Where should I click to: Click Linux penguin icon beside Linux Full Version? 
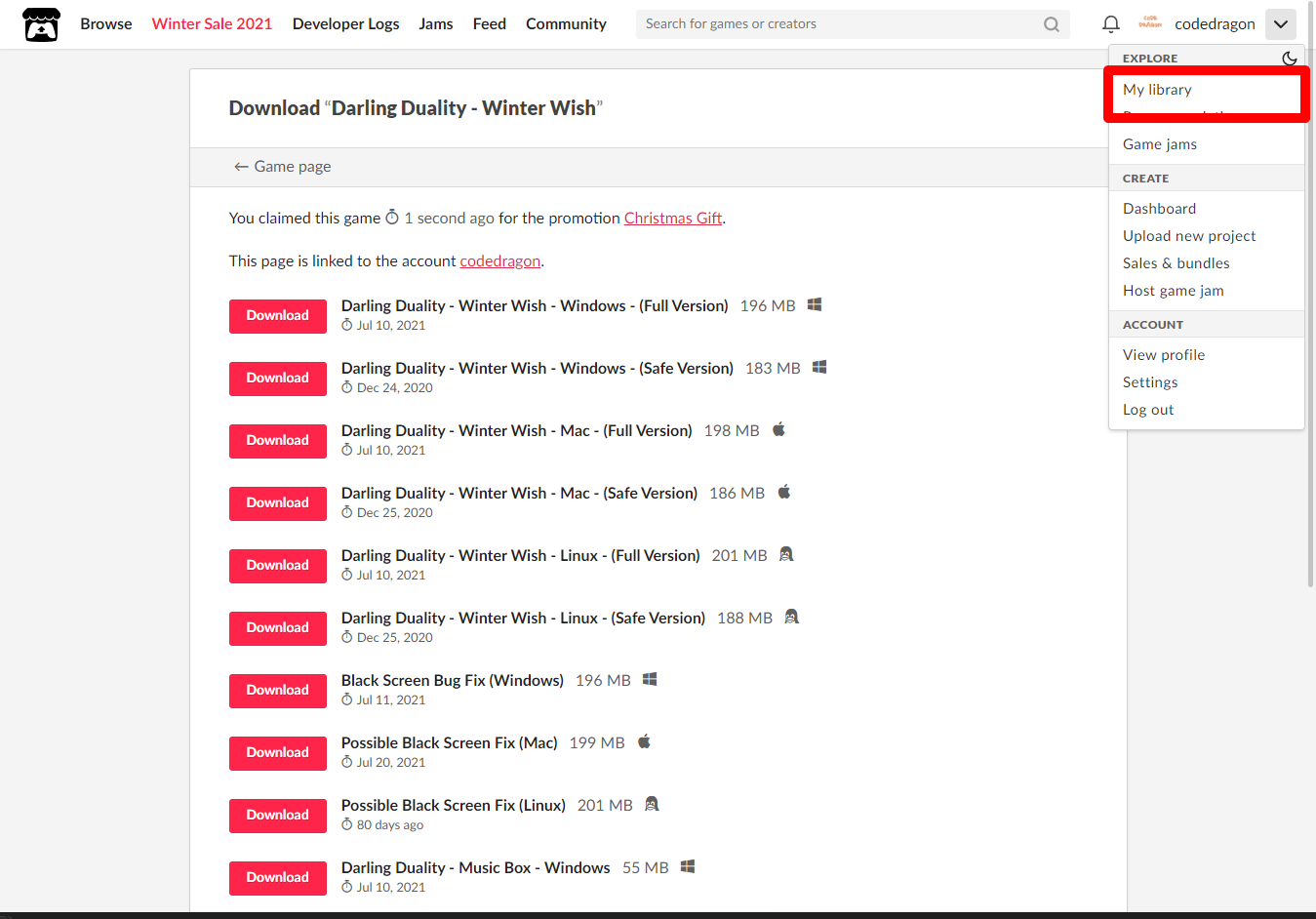[x=786, y=554]
